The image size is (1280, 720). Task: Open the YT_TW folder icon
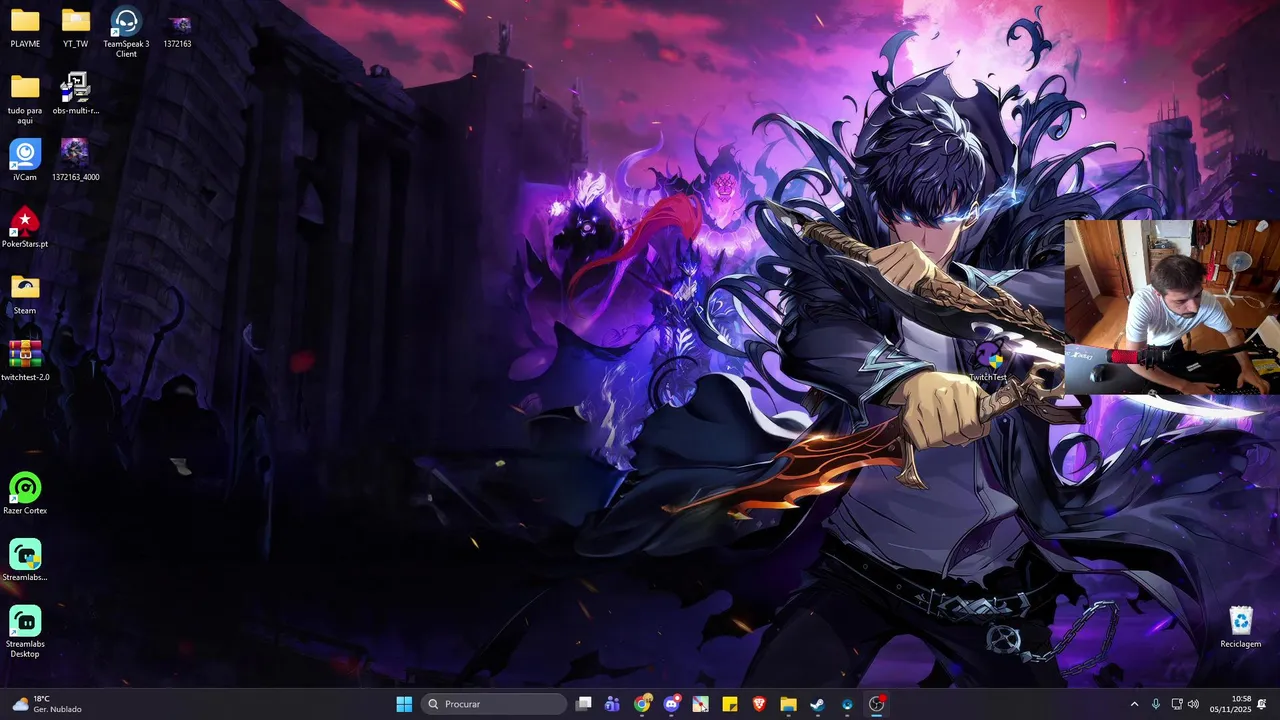(75, 28)
